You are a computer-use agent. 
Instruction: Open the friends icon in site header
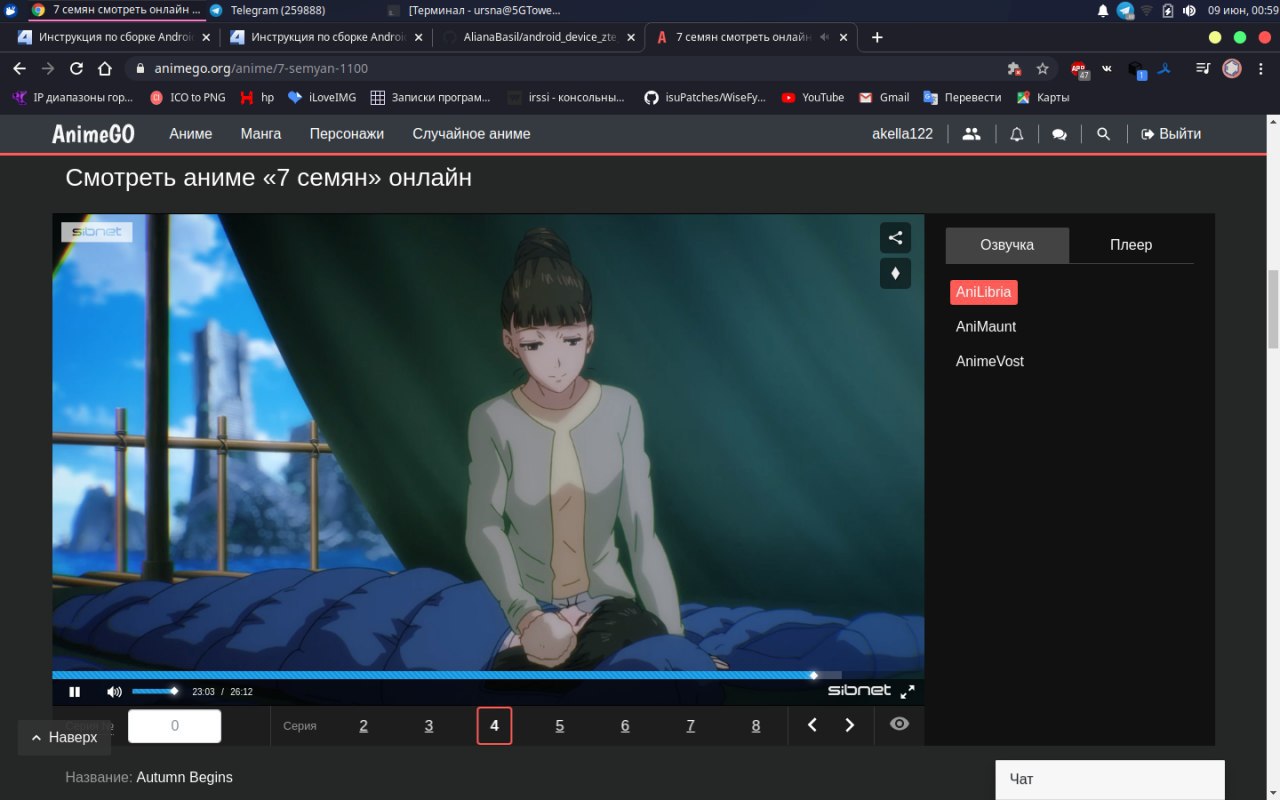coord(971,134)
